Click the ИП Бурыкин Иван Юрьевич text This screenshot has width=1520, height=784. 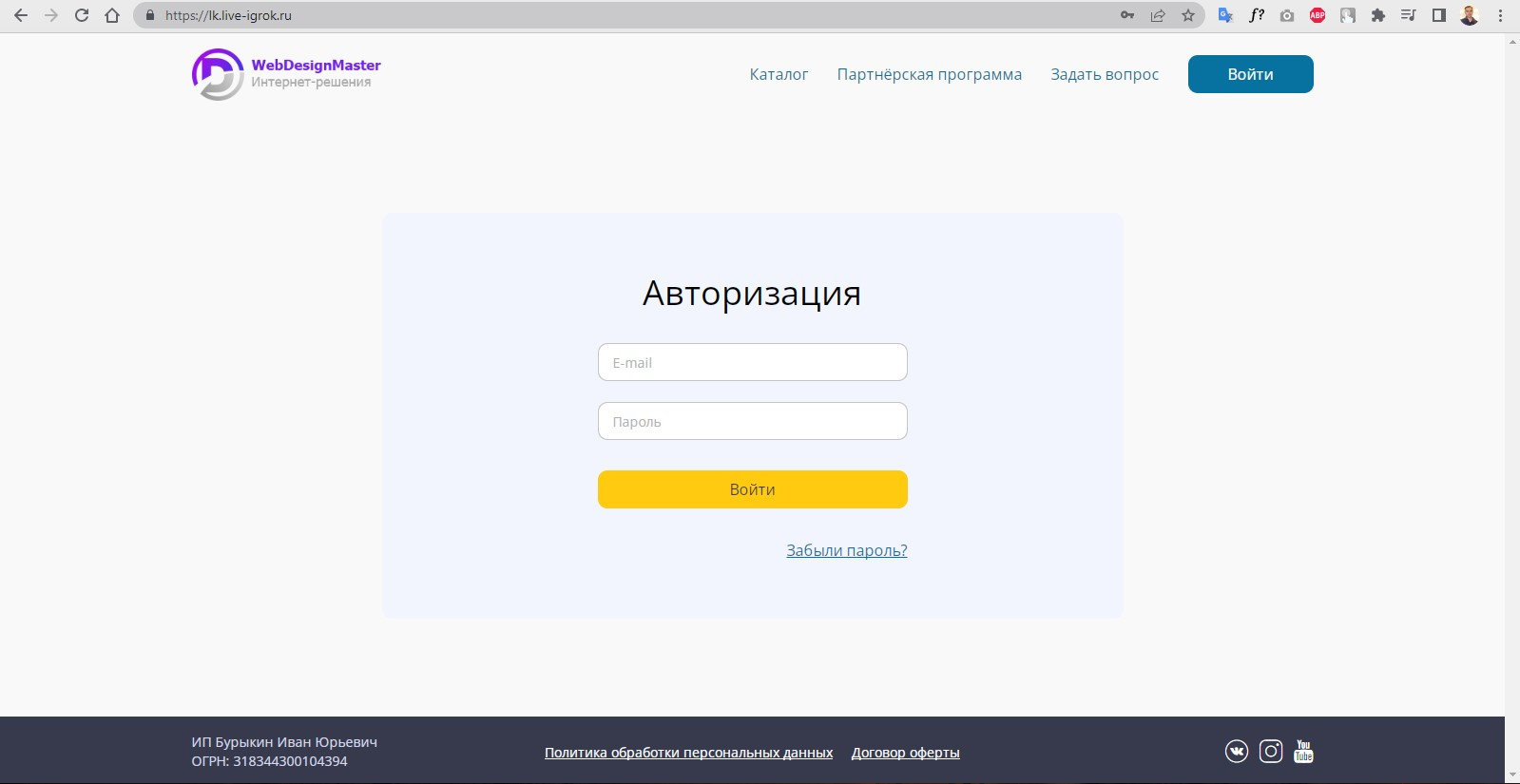284,742
